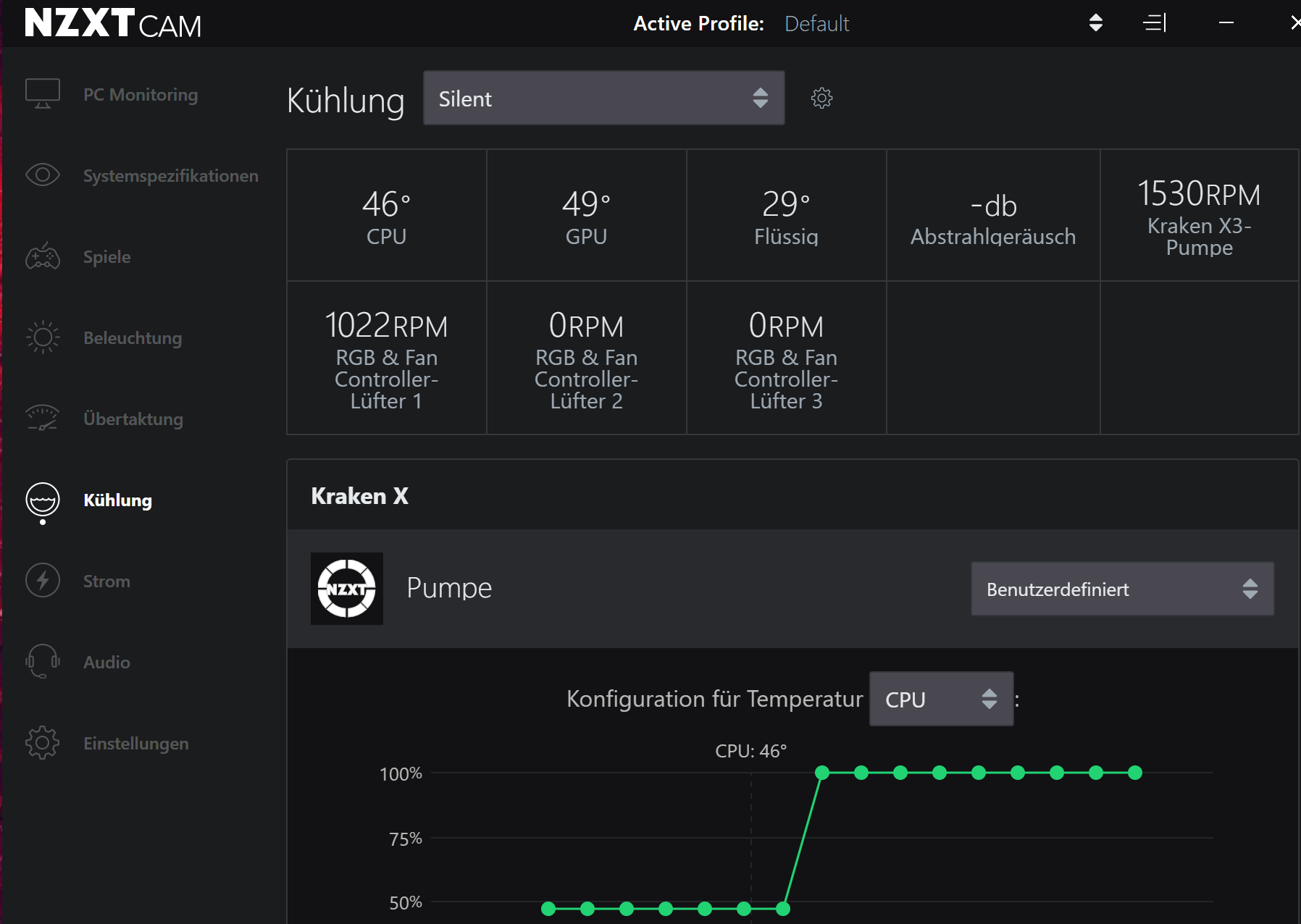Open Spiele via the gamepad icon
This screenshot has width=1301, height=924.
(43, 256)
